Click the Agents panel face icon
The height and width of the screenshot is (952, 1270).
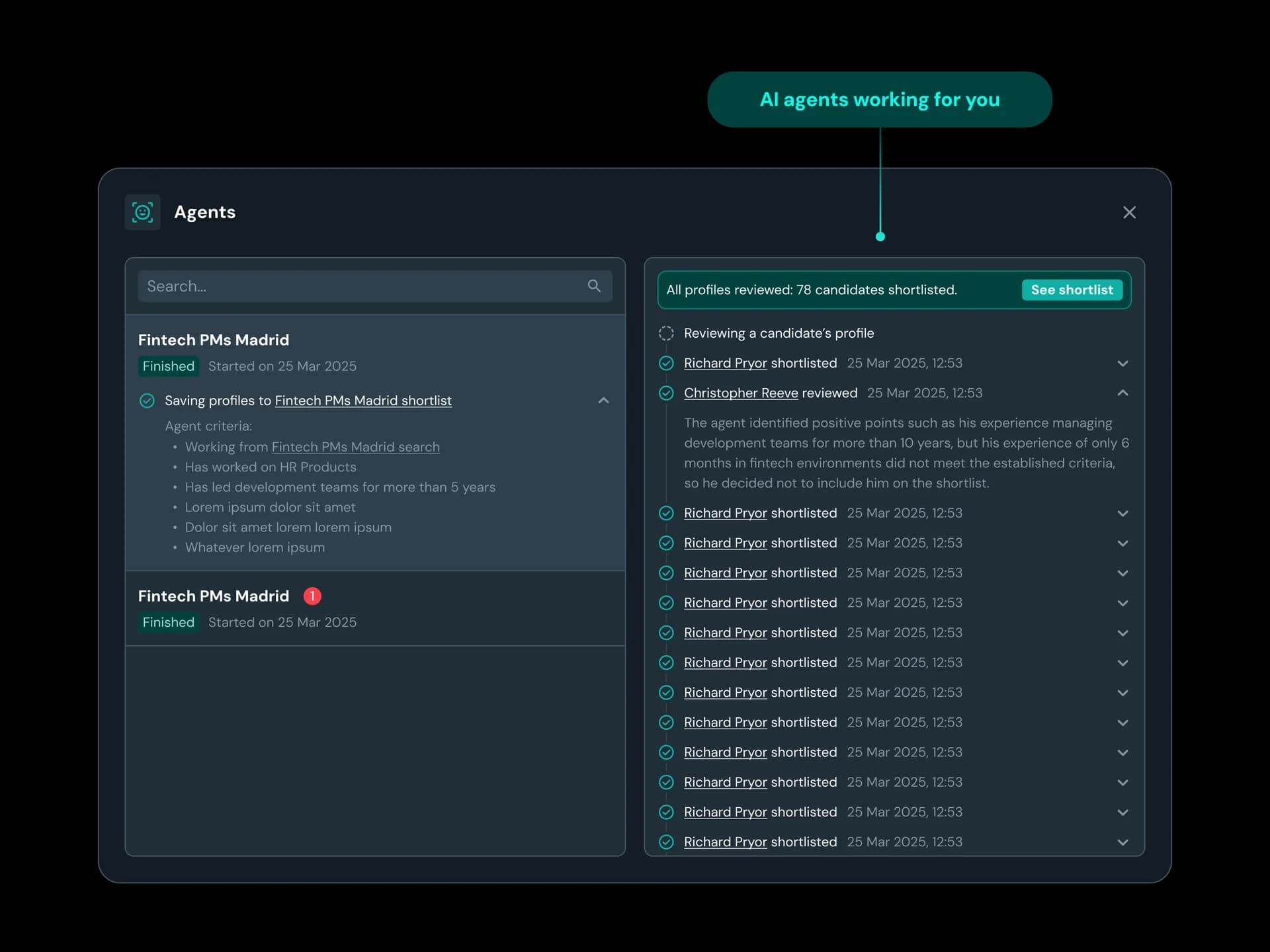pos(142,212)
